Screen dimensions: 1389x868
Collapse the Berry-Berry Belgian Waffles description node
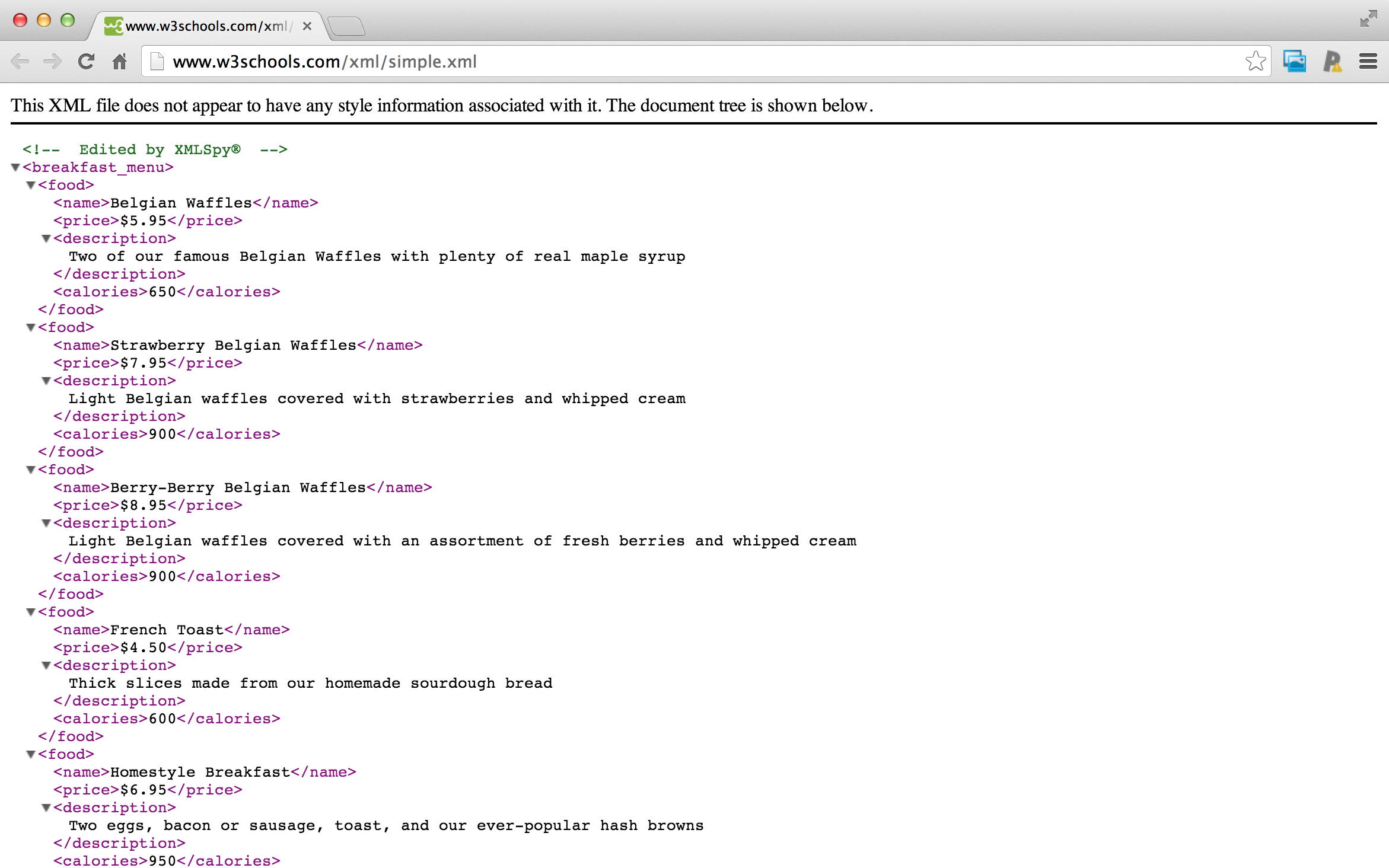point(47,523)
